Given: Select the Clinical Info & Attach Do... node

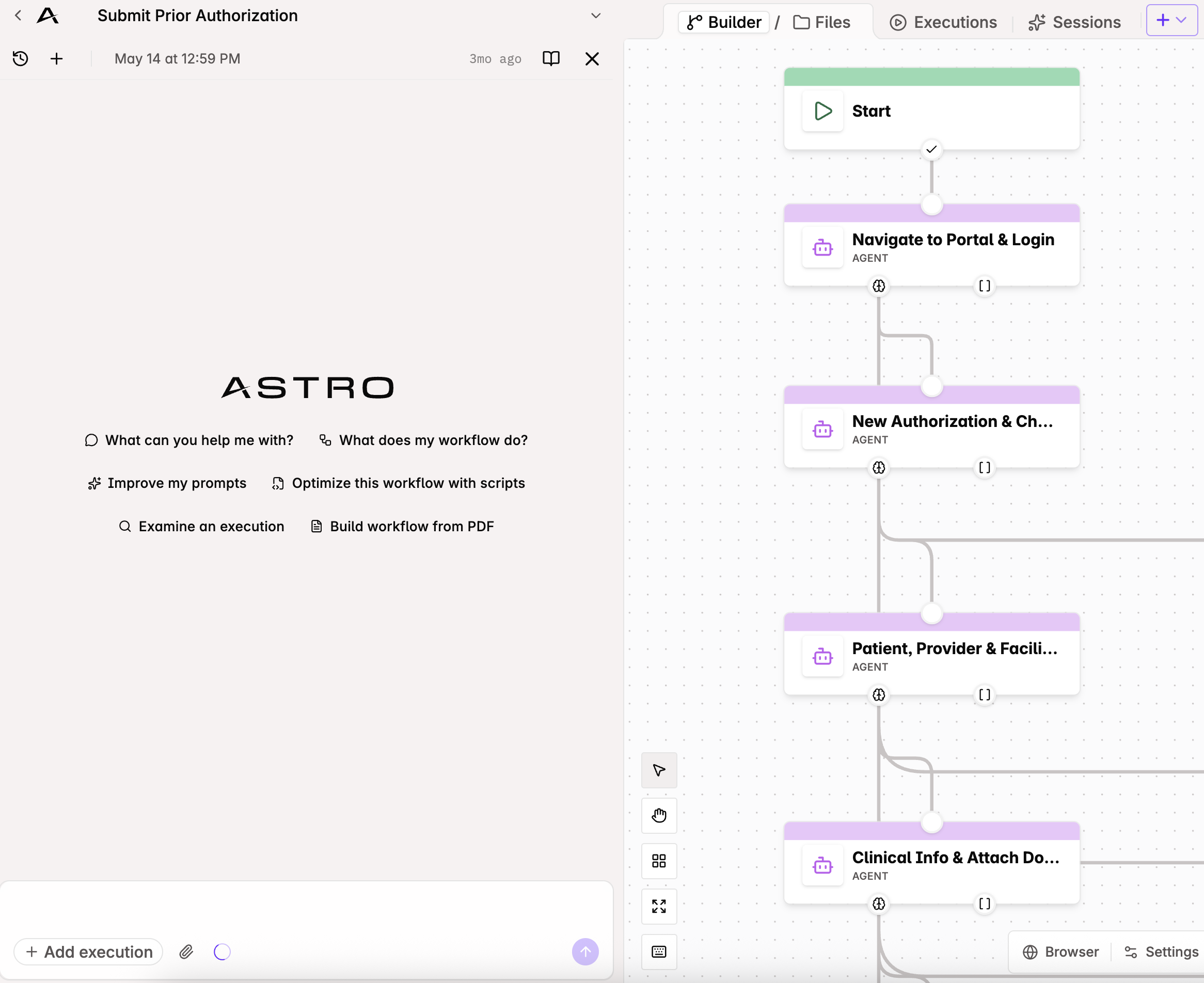Looking at the screenshot, I should (x=931, y=863).
